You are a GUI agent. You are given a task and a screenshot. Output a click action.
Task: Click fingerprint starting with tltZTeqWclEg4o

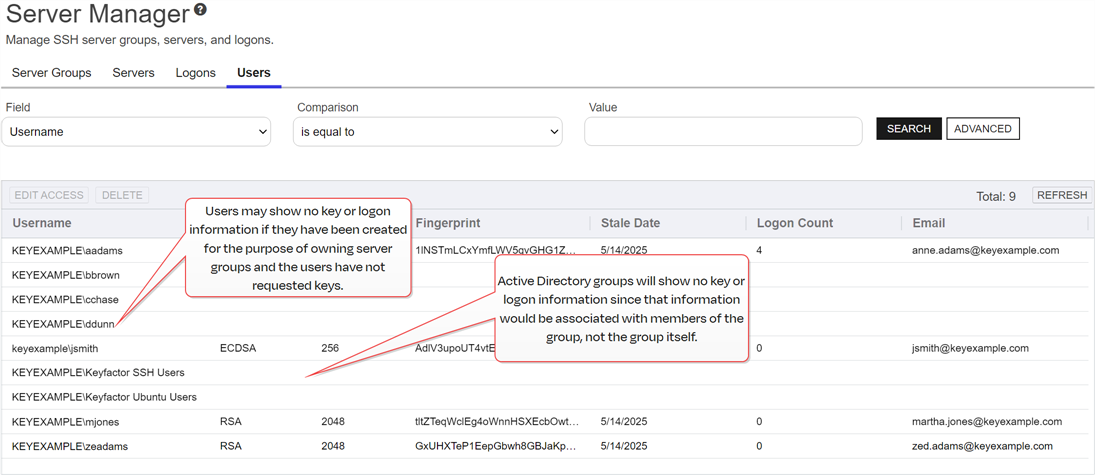497,421
